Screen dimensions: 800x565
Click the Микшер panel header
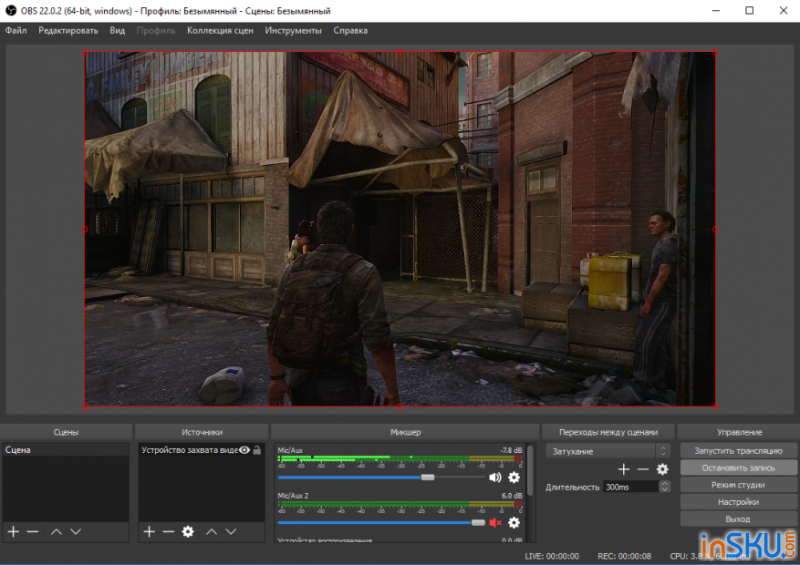point(405,432)
